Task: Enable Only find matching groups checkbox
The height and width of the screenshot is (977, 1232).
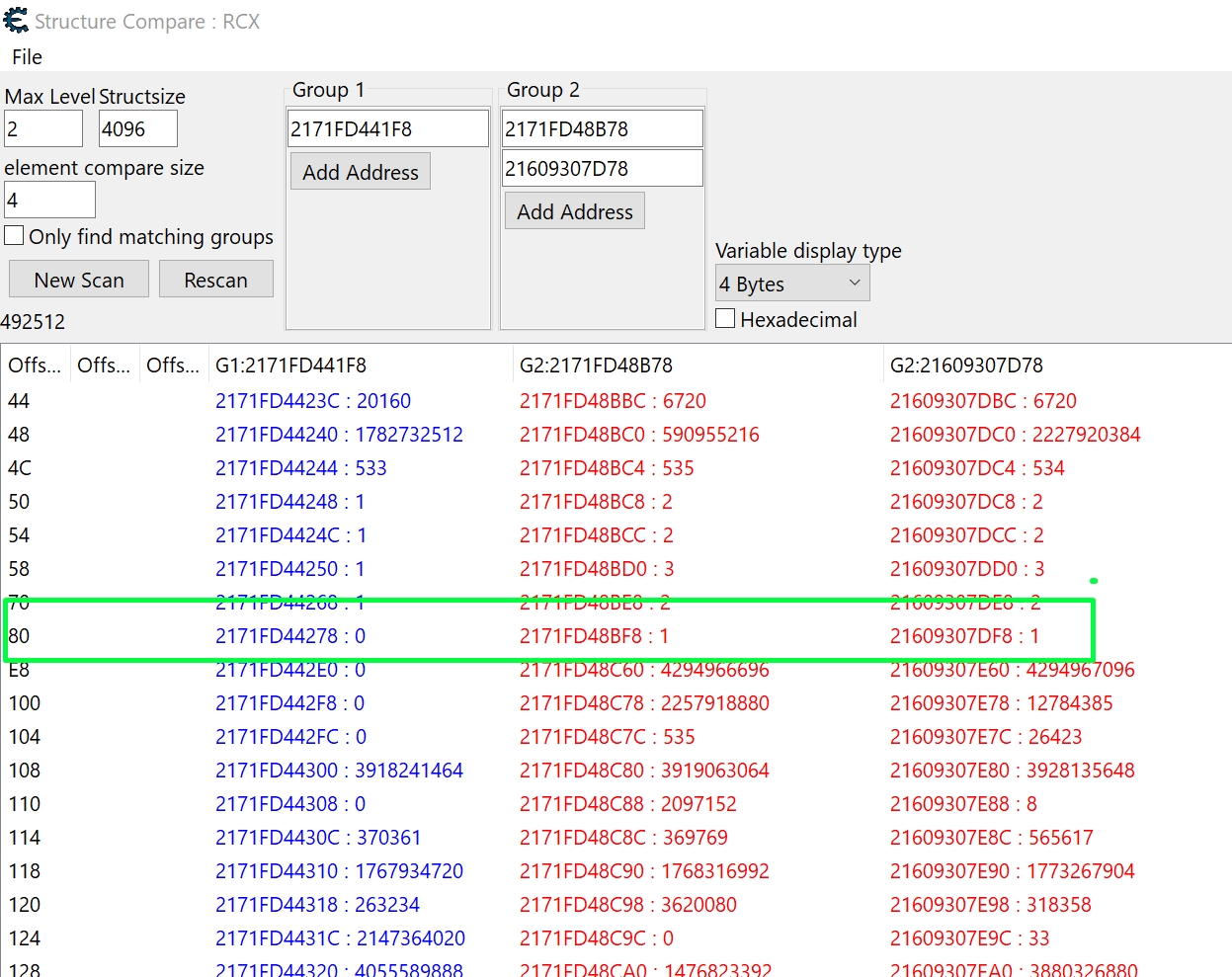Action: 15,236
